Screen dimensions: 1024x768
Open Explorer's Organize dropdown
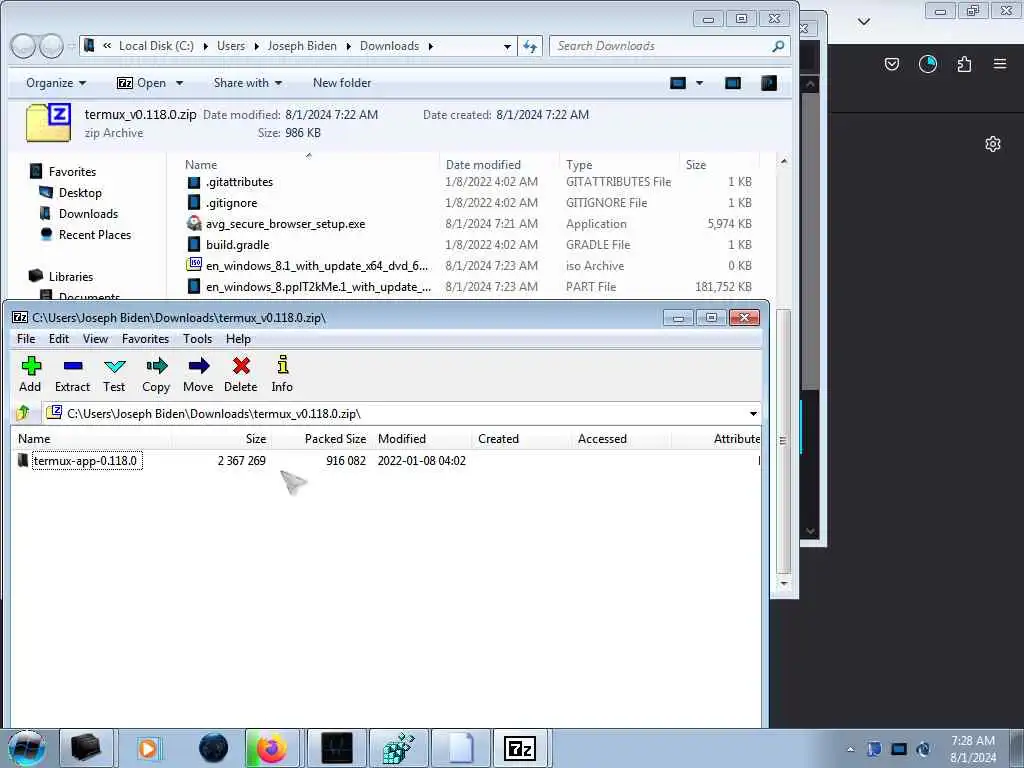pos(56,83)
